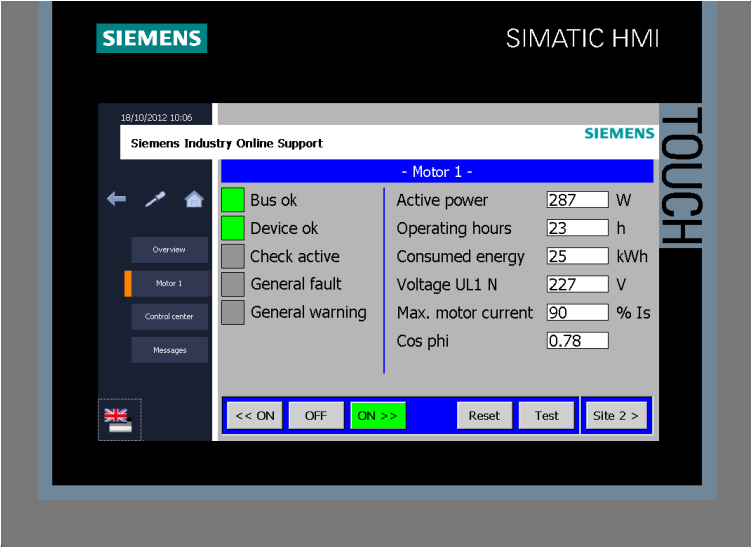Go back with the left arrow icon
753x547 pixels.
coord(116,198)
